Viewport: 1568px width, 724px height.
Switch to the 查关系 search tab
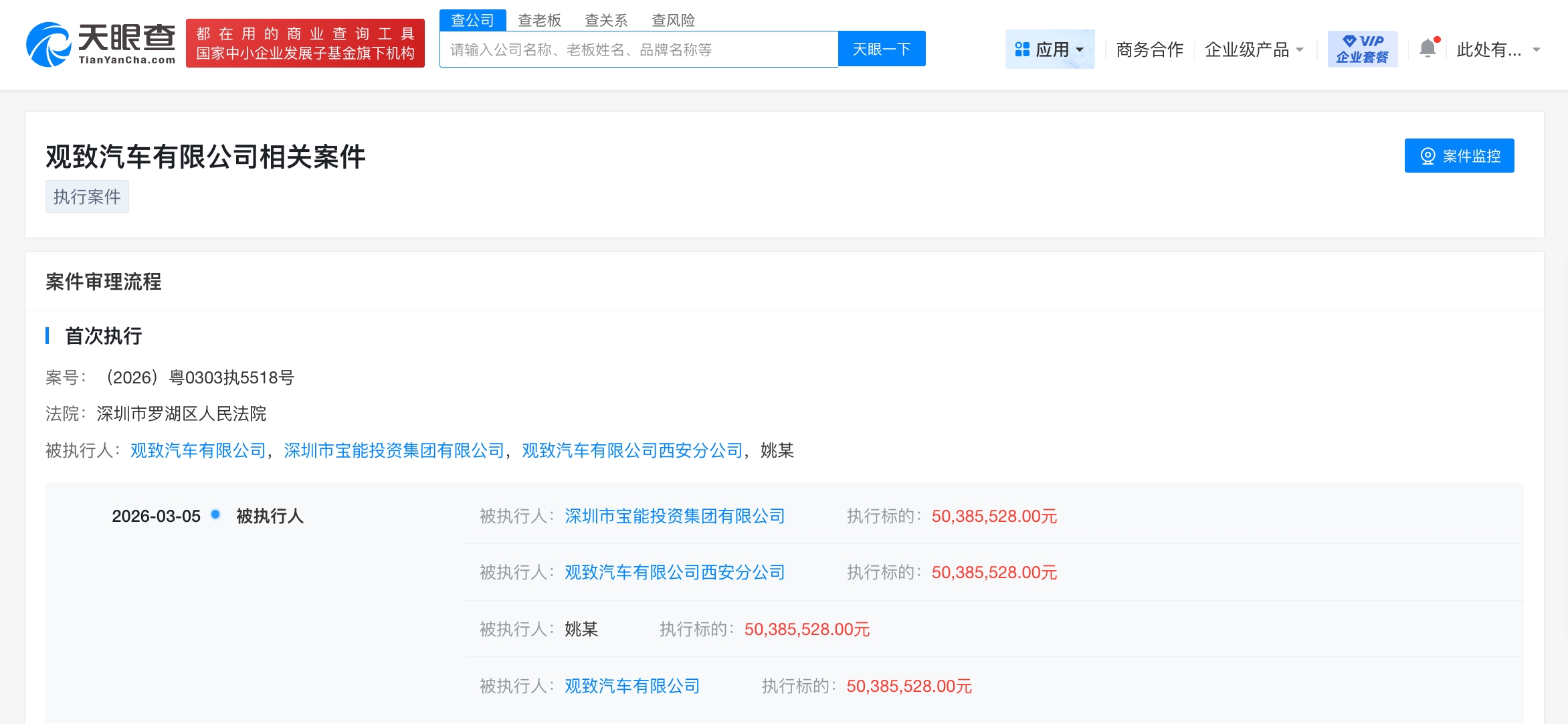coord(606,21)
